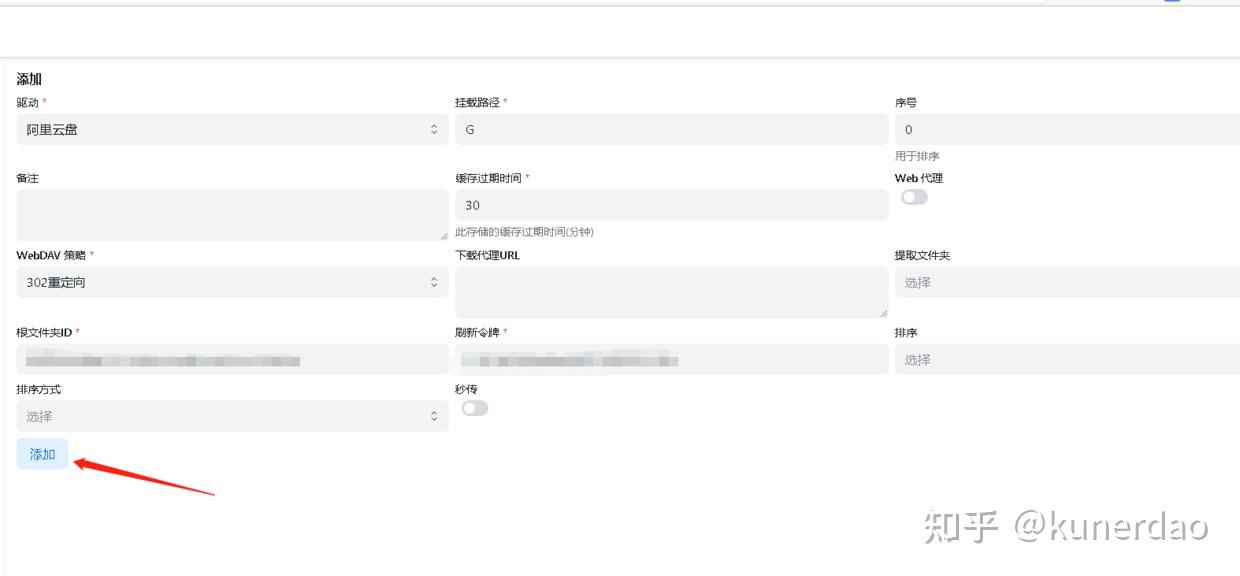Click the 缓存过期时间 input with value 30
This screenshot has height=576, width=1240.
point(671,205)
